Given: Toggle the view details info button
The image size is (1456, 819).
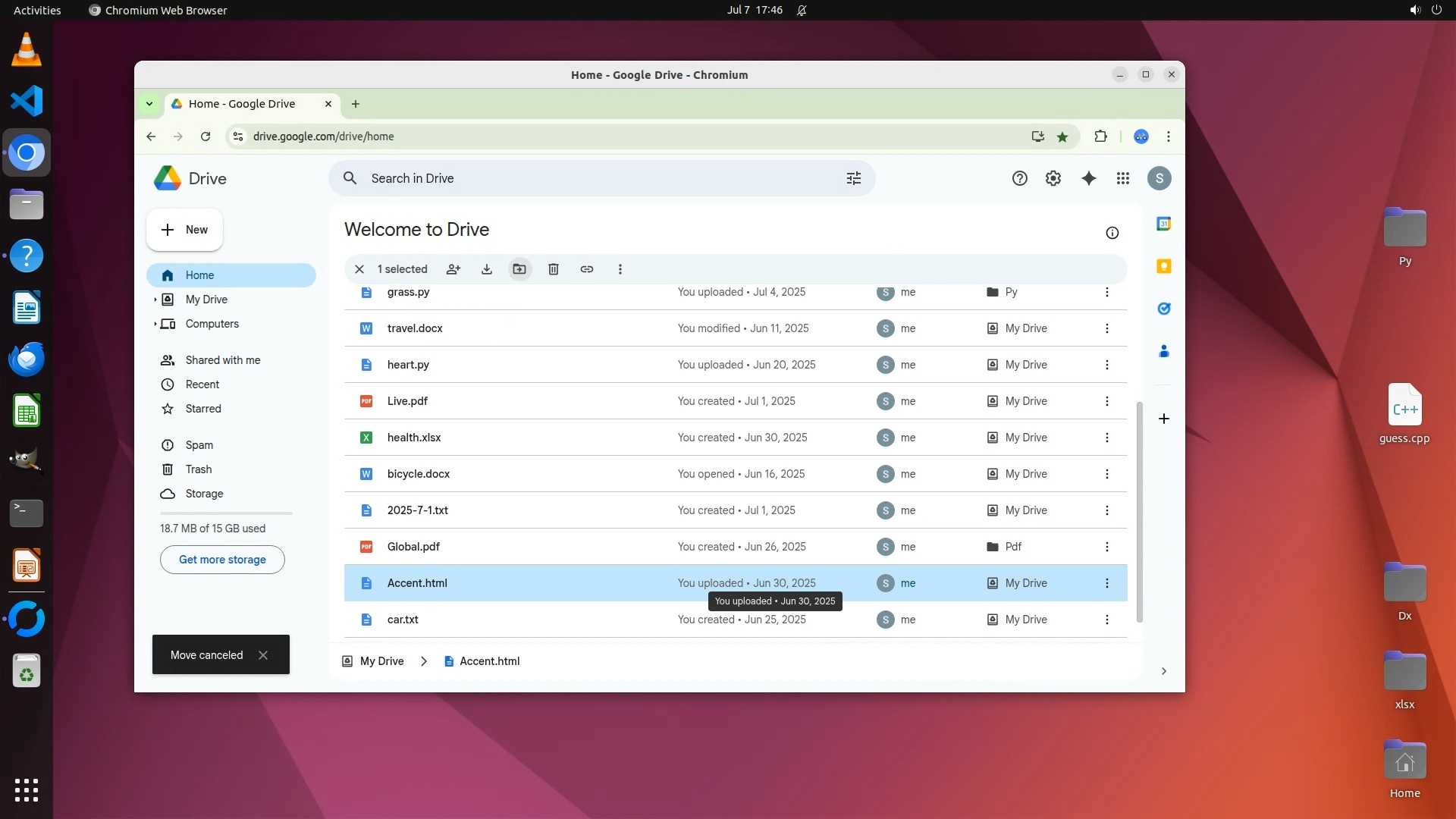Looking at the screenshot, I should (1112, 233).
